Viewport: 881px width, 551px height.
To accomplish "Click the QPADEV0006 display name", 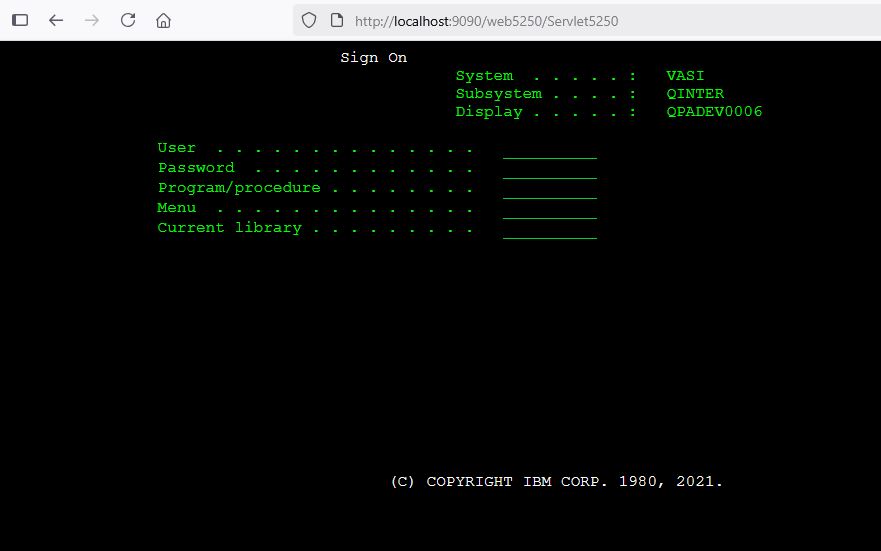I will tap(714, 112).
